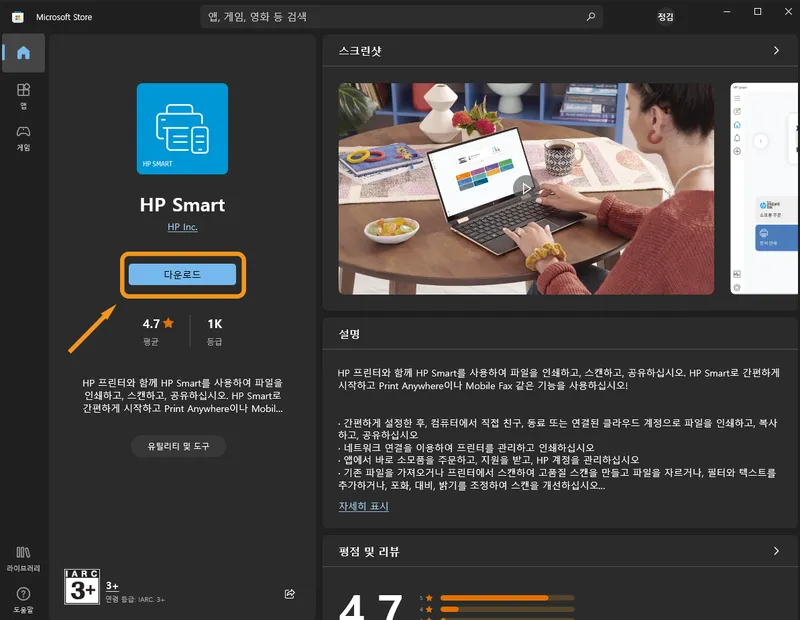The height and width of the screenshot is (620, 800).
Task: Play the HP Smart preview video
Action: coord(526,188)
